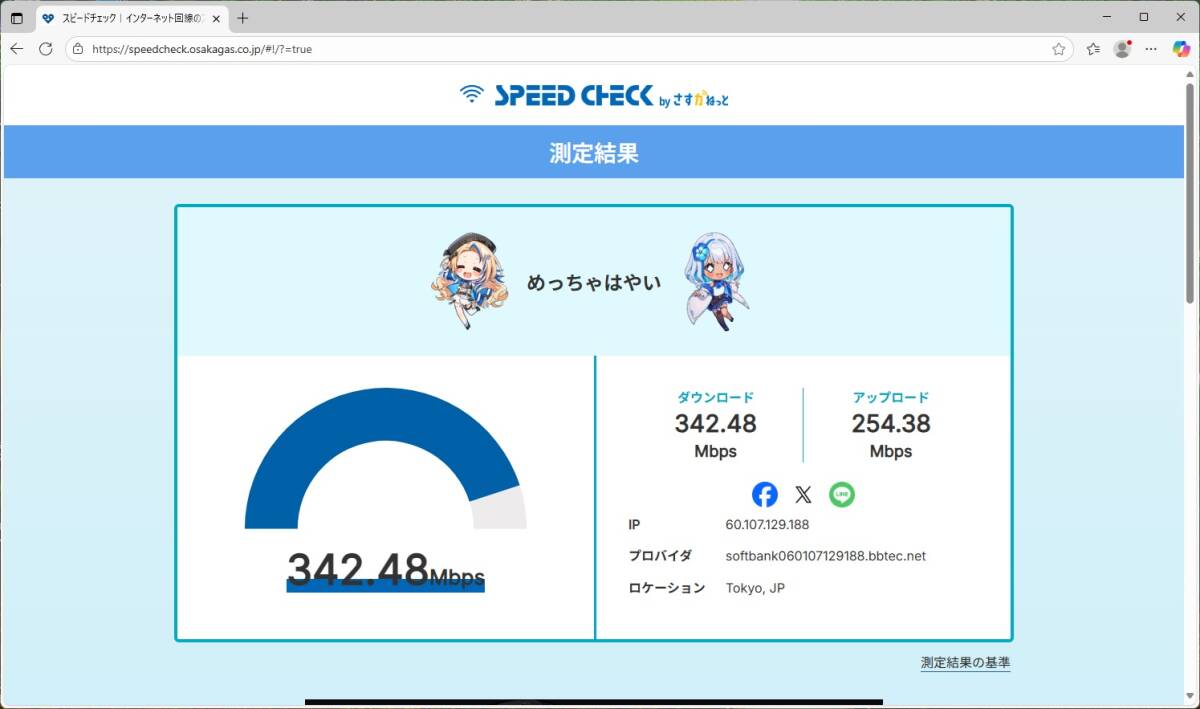Screen dimensions: 1200x709
Task: Open a new tab with the plus button
Action: (243, 18)
